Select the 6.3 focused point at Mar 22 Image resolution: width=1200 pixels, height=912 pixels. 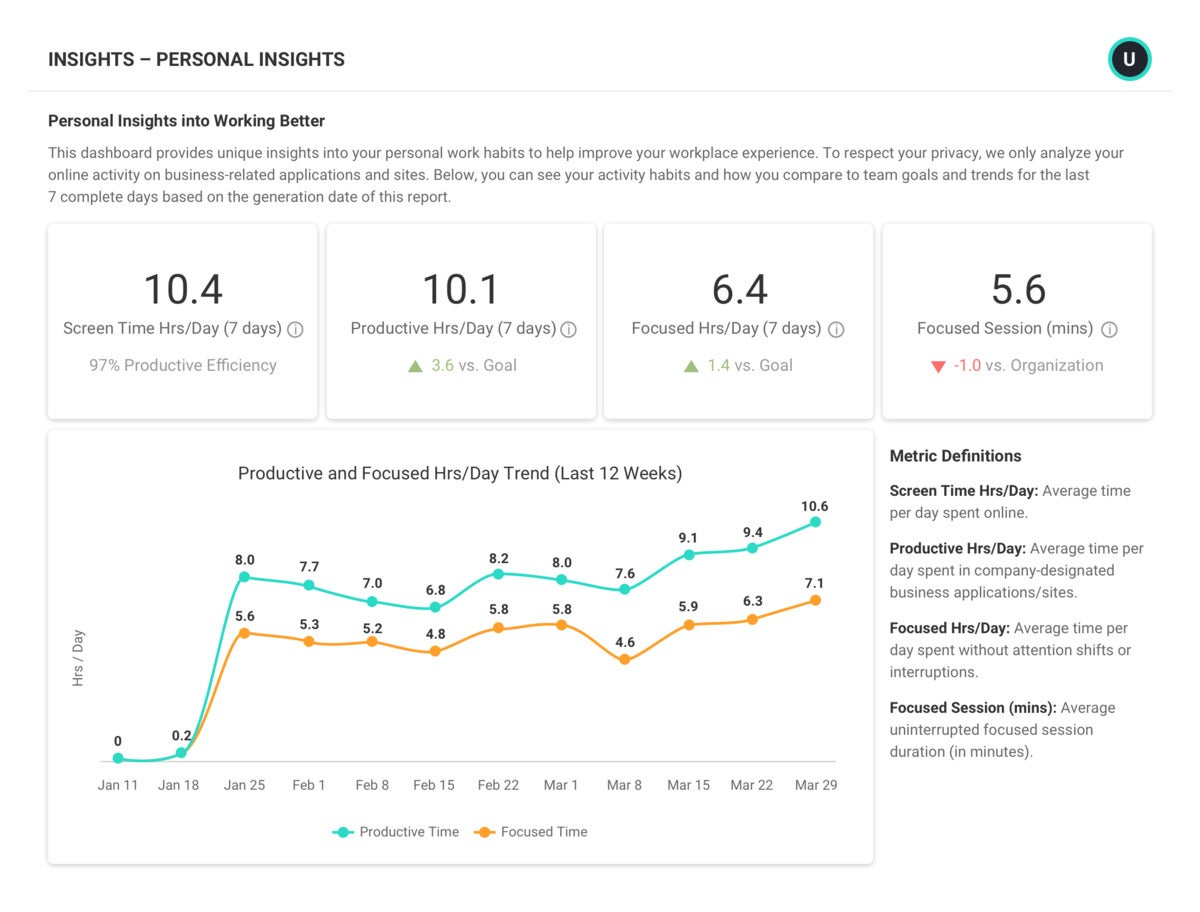(x=752, y=619)
